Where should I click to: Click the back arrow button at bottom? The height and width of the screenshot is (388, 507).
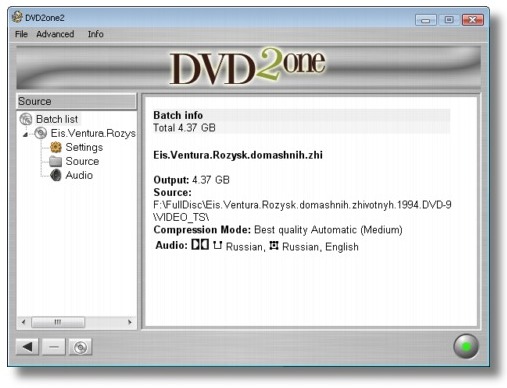(27, 347)
